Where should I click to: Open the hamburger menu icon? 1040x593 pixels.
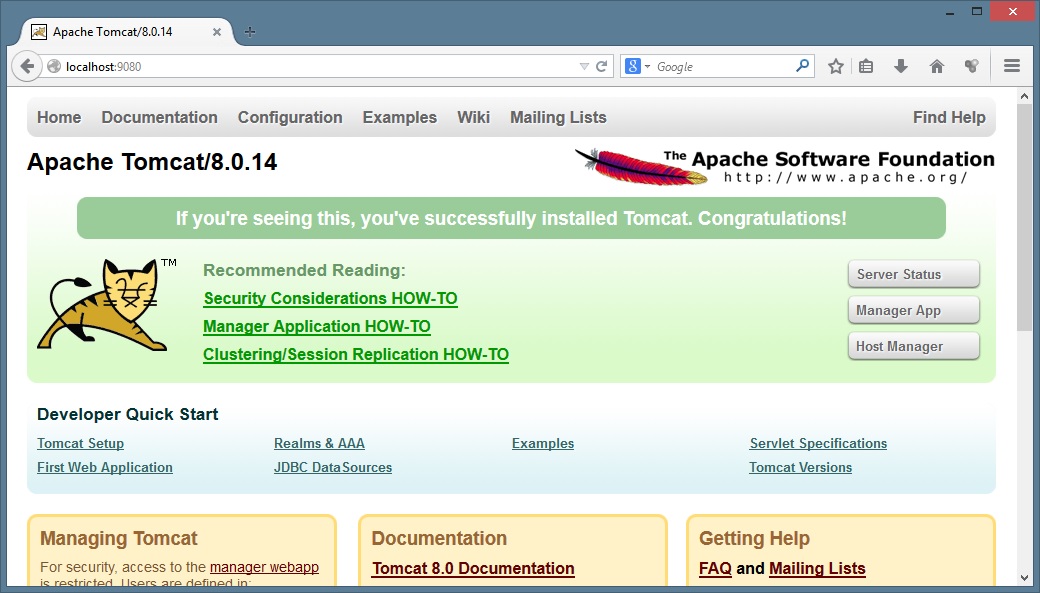click(x=1011, y=67)
